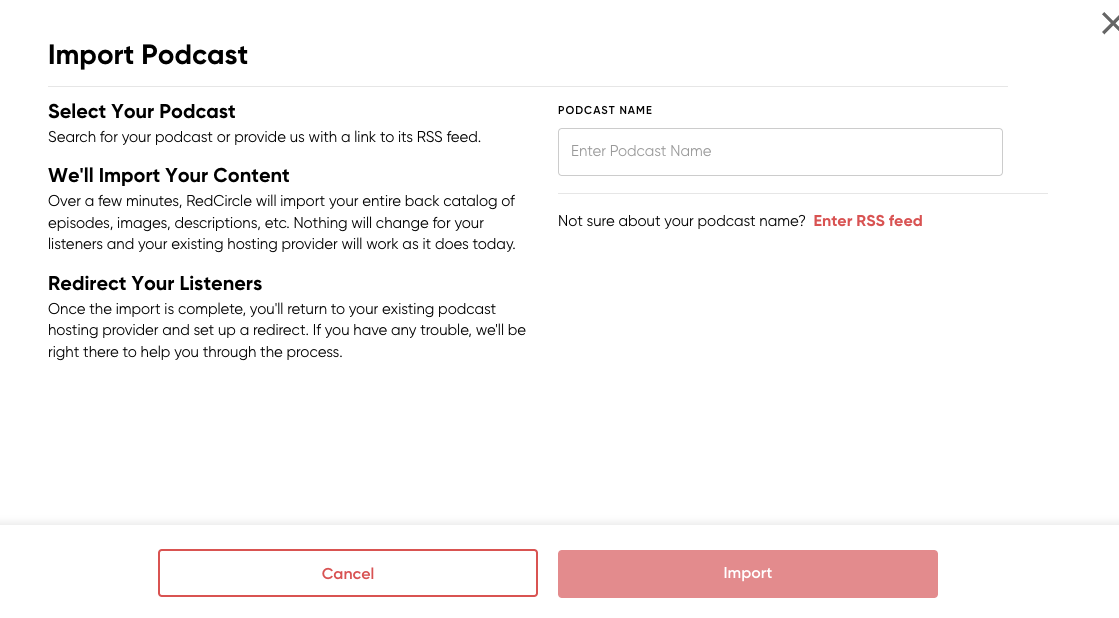Click the We'll Import Your Content heading
1119x618 pixels.
(x=168, y=176)
